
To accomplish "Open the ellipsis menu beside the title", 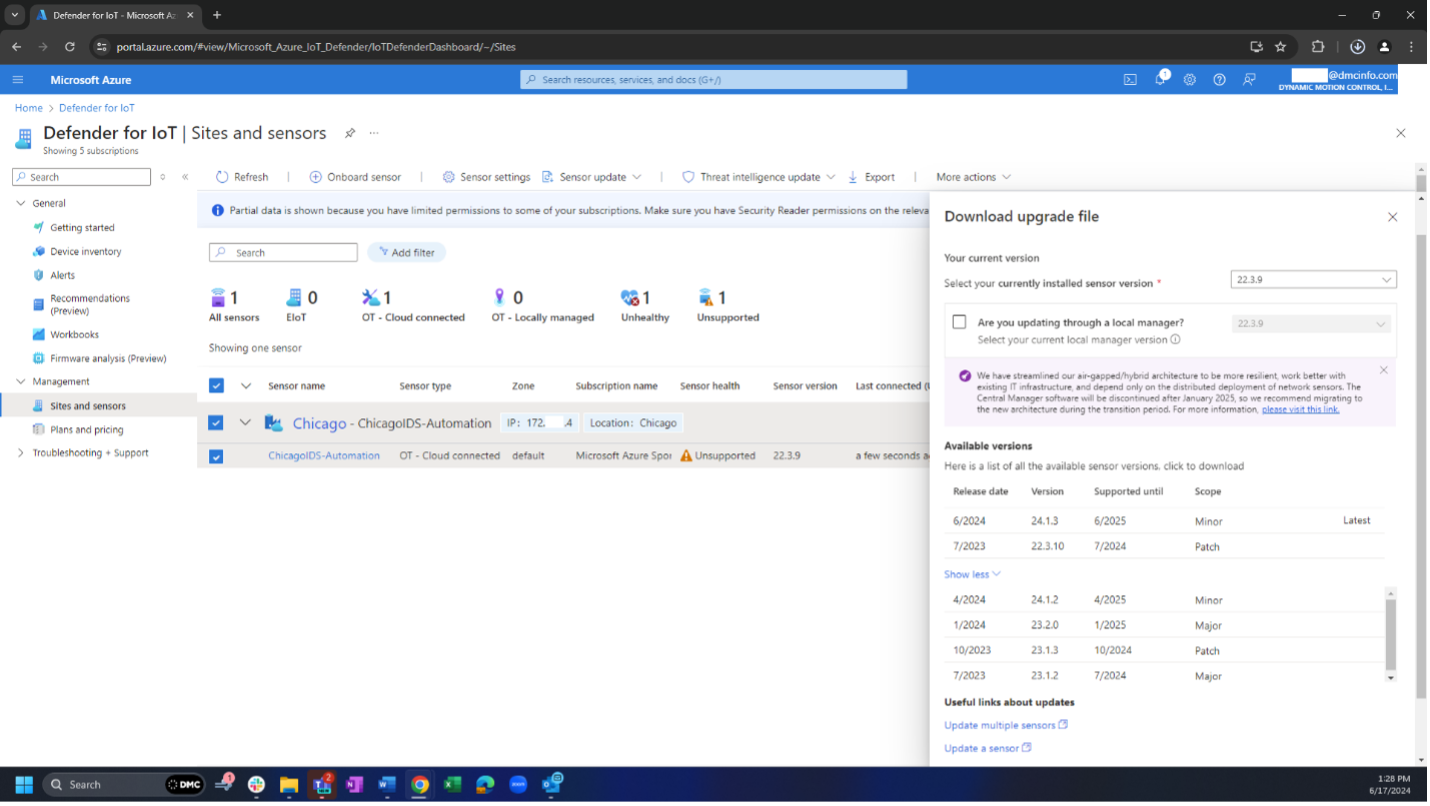I will point(374,133).
